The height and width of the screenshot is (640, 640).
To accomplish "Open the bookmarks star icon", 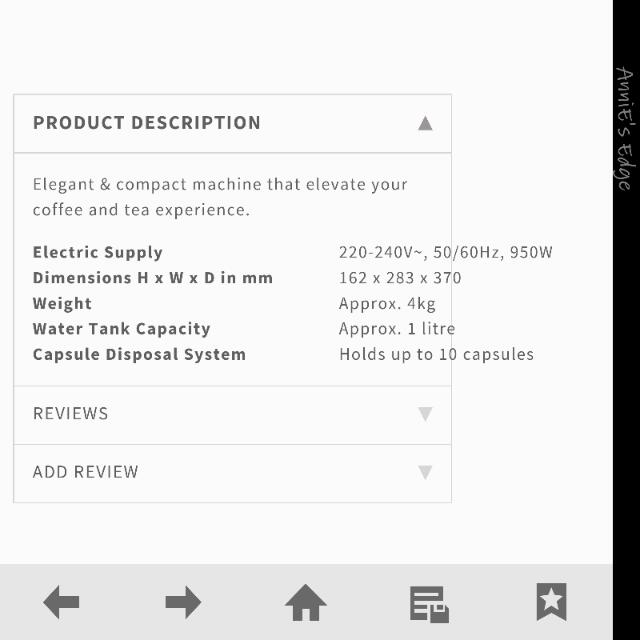I will [x=551, y=602].
